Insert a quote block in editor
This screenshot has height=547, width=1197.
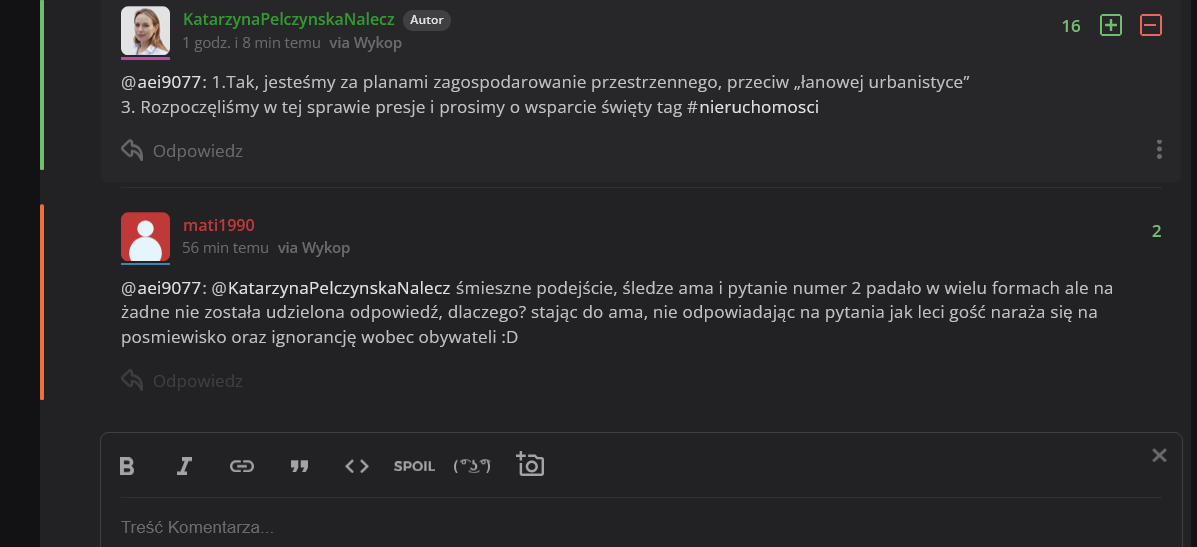299,466
